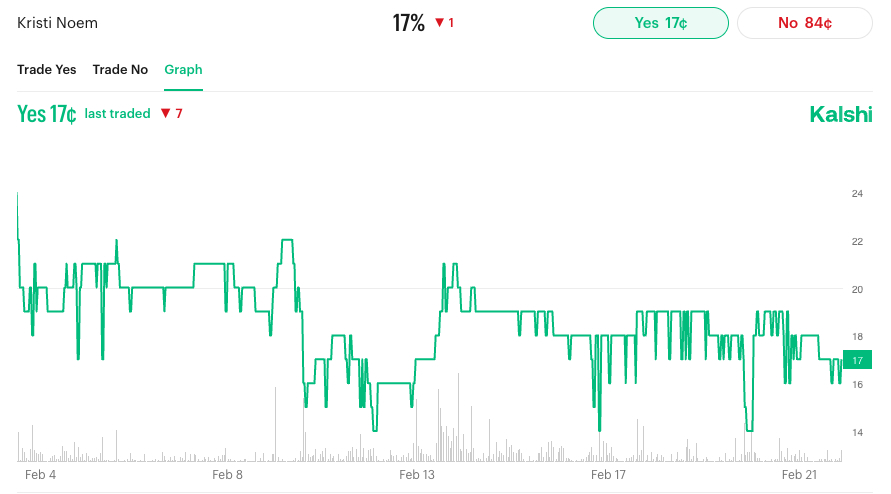Click the green 17 current price badge

click(x=858, y=360)
